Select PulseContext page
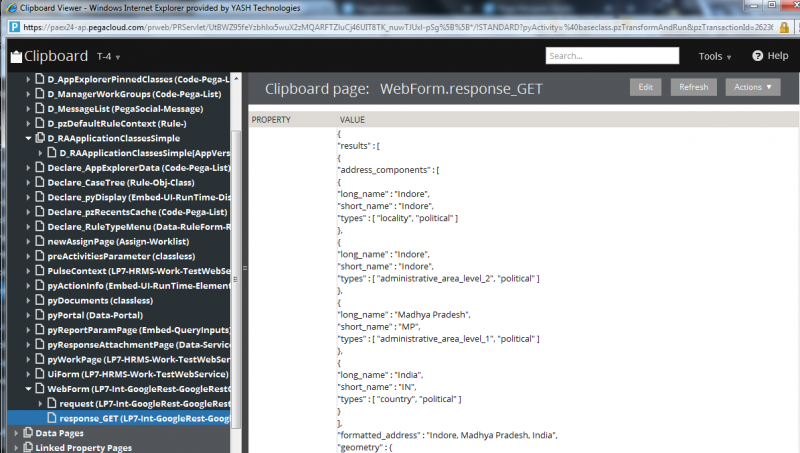The width and height of the screenshot is (800, 453). (x=139, y=271)
